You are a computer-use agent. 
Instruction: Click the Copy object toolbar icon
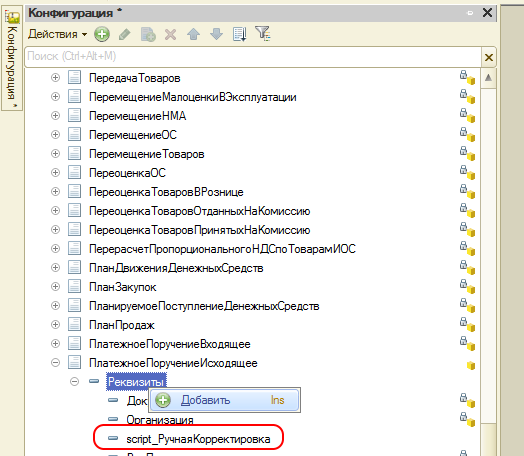tap(148, 34)
